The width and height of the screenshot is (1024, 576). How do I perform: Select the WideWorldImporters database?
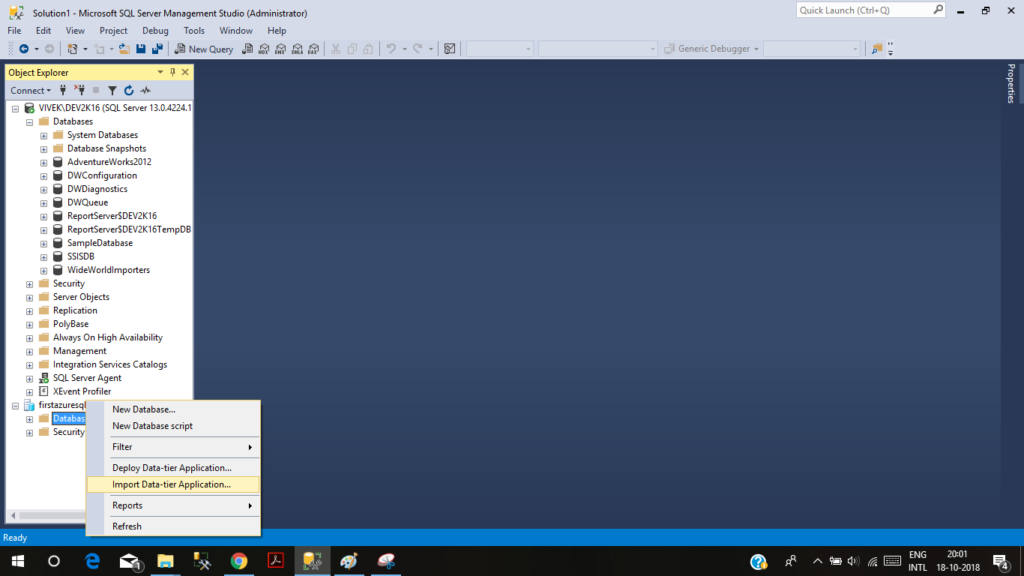point(108,270)
